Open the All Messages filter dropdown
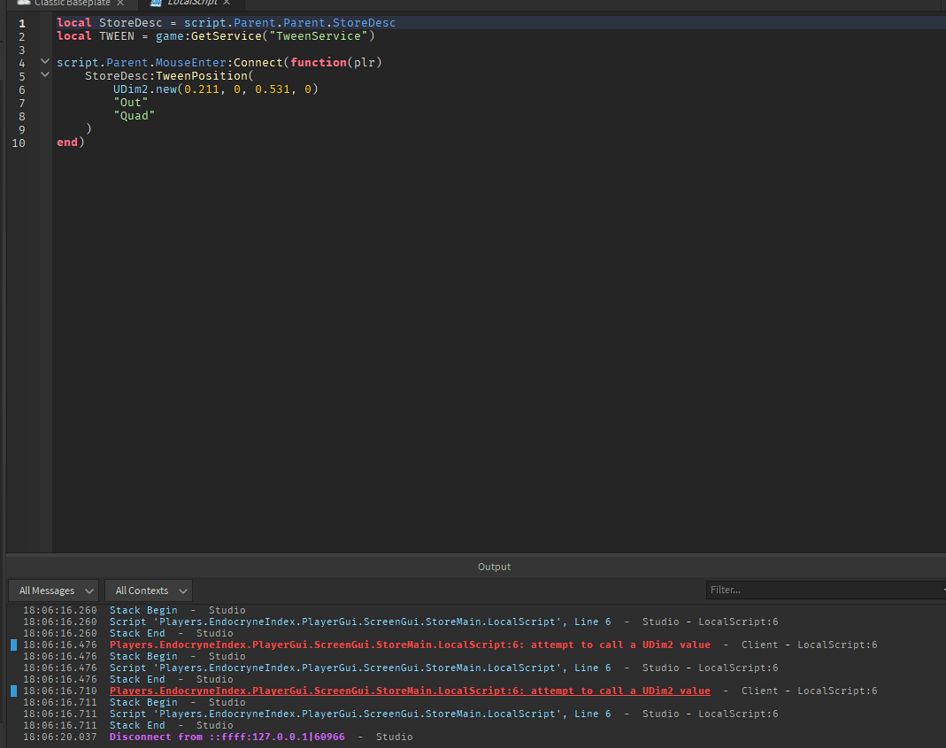This screenshot has width=946, height=748. [x=54, y=590]
